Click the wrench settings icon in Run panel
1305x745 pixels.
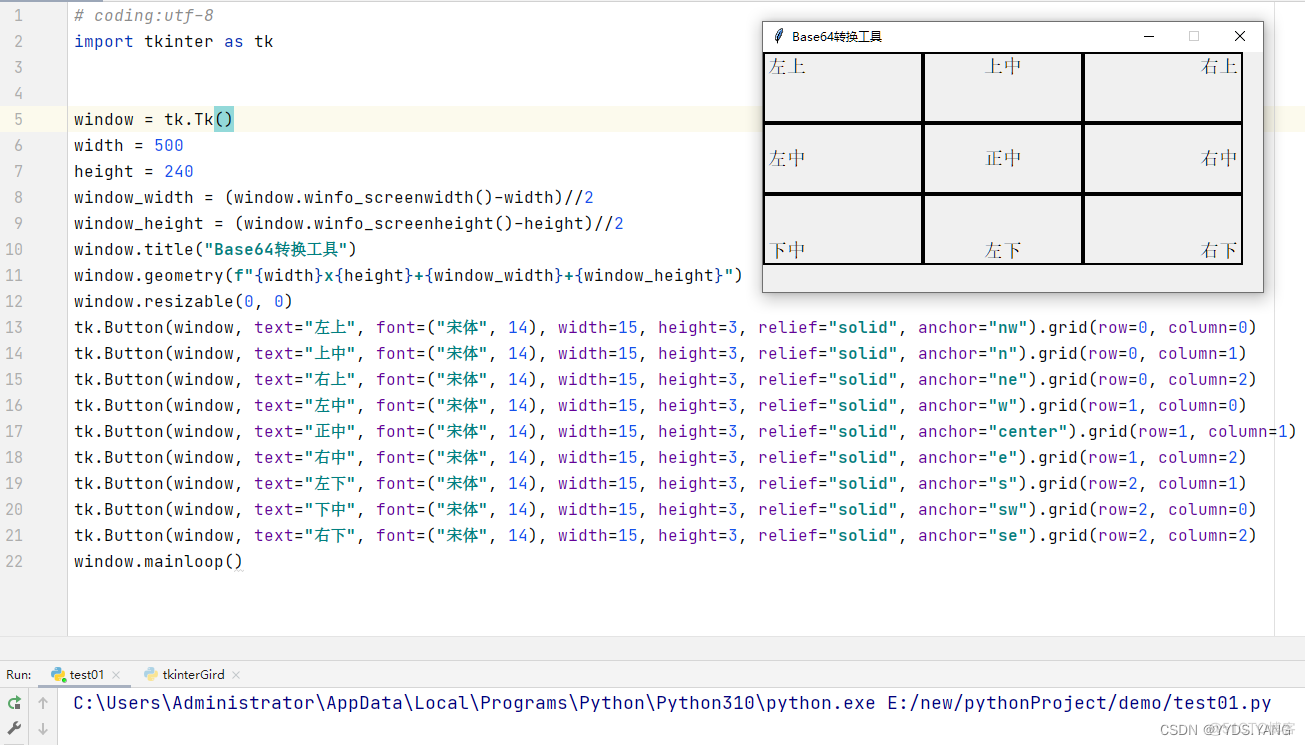(x=14, y=729)
